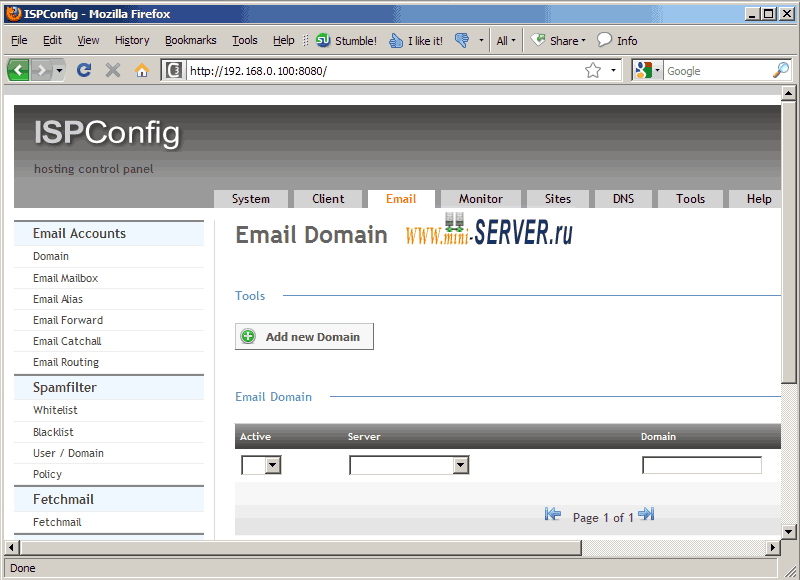This screenshot has width=800, height=580.
Task: Open Spamfilter Policy
Action: click(47, 474)
